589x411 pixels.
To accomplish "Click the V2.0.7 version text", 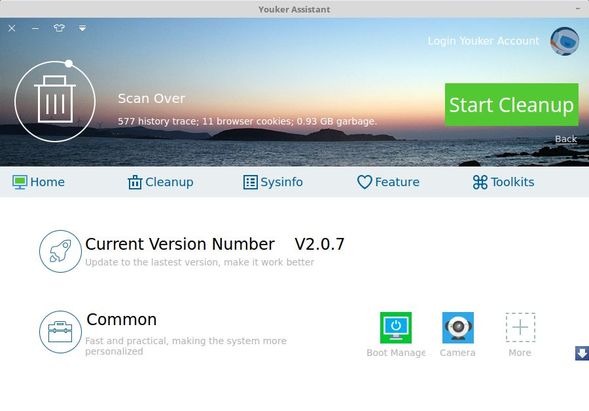I will click(x=319, y=244).
